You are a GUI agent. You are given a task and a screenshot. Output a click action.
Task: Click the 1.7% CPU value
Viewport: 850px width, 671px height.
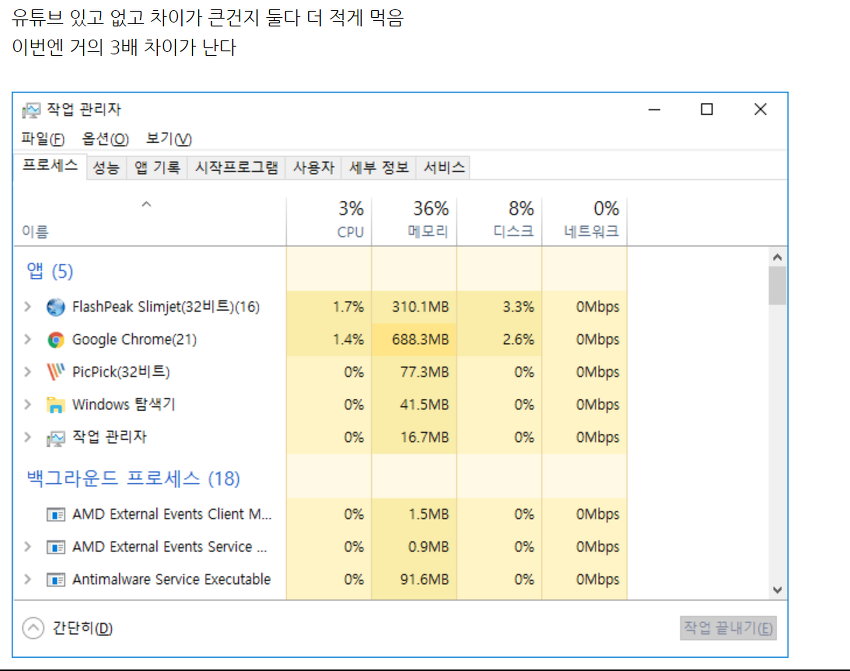pos(348,307)
